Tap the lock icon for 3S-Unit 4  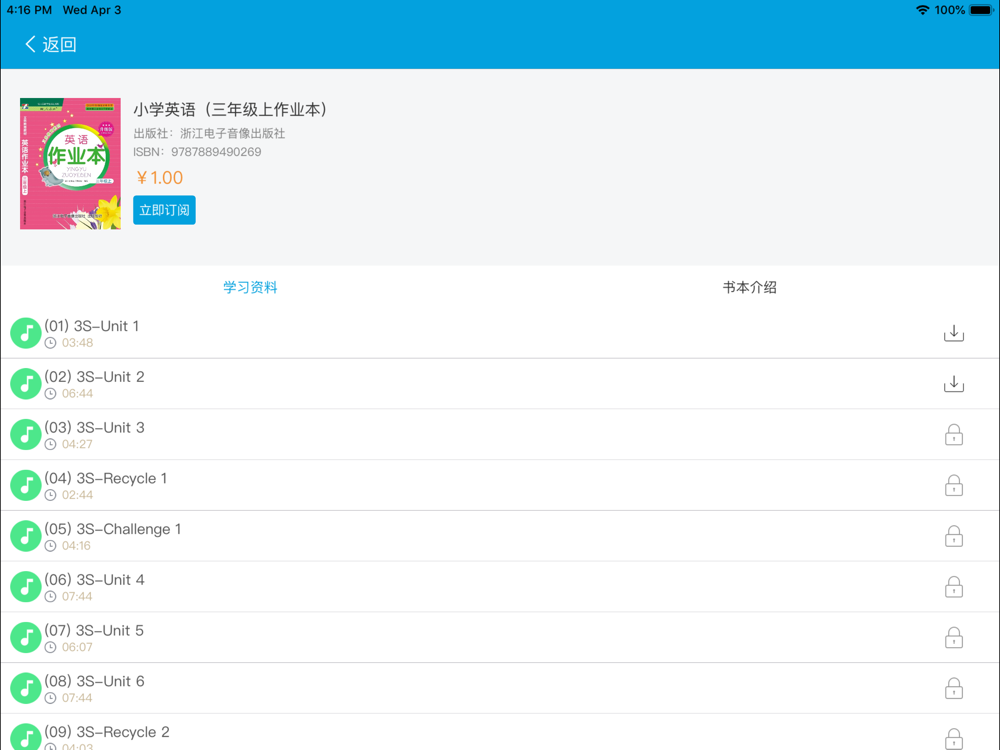[953, 587]
